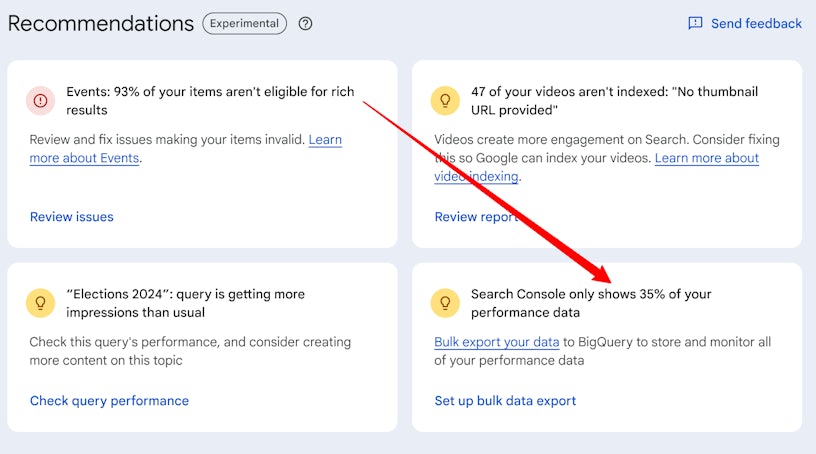Click the Search Console 35% data title

click(x=591, y=303)
